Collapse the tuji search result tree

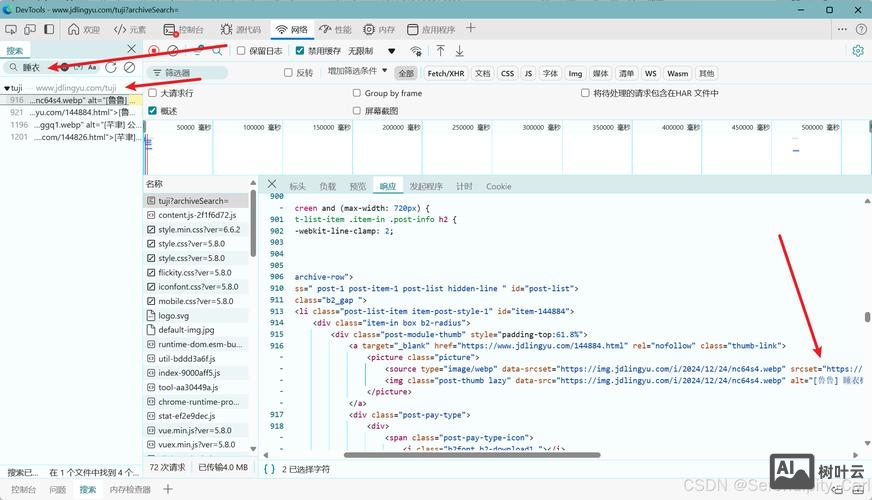pos(6,88)
